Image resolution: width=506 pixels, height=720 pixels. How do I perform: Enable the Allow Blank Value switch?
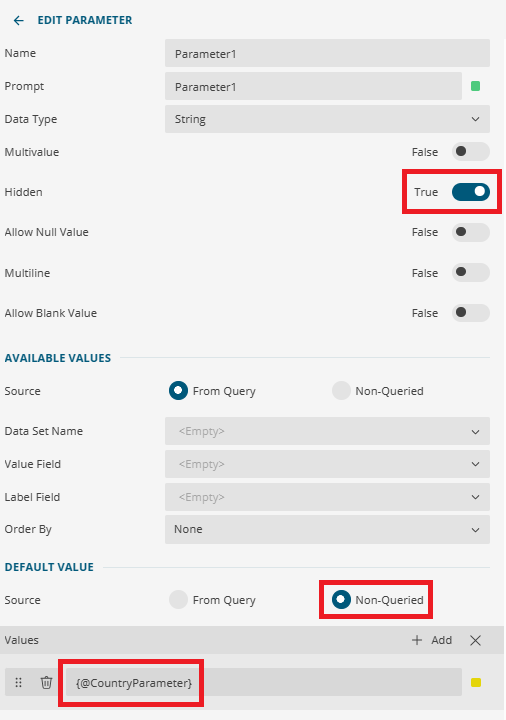[471, 313]
